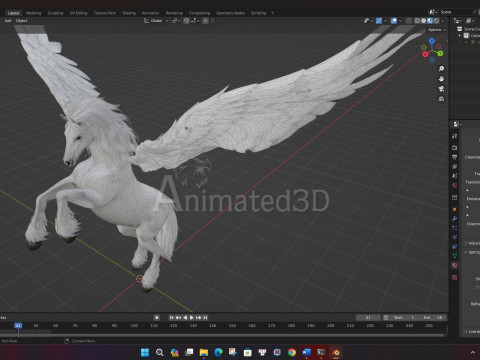Screen dimensions: 480x360
Task: Open the viewport shading options dropdown
Action: pyautogui.click(x=443, y=21)
